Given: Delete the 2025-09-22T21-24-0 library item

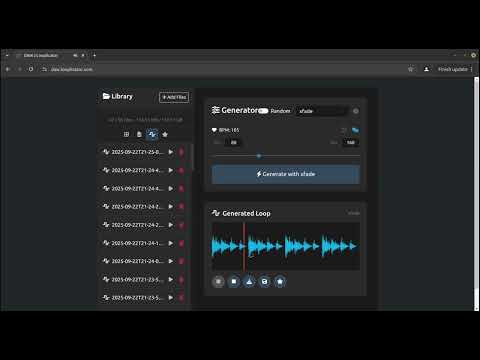Looking at the screenshot, I should pos(181,261).
